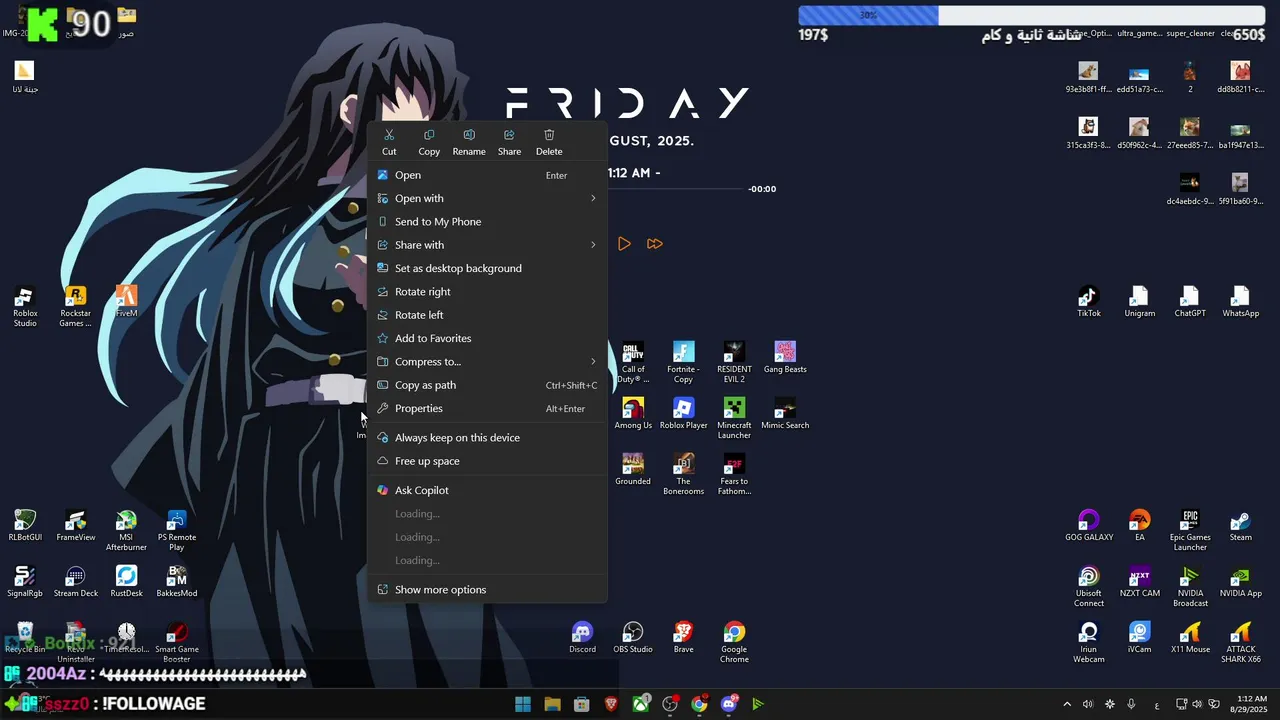The height and width of the screenshot is (720, 1280).
Task: Open NVIDIA Broadcast shortcut
Action: coord(1190,586)
